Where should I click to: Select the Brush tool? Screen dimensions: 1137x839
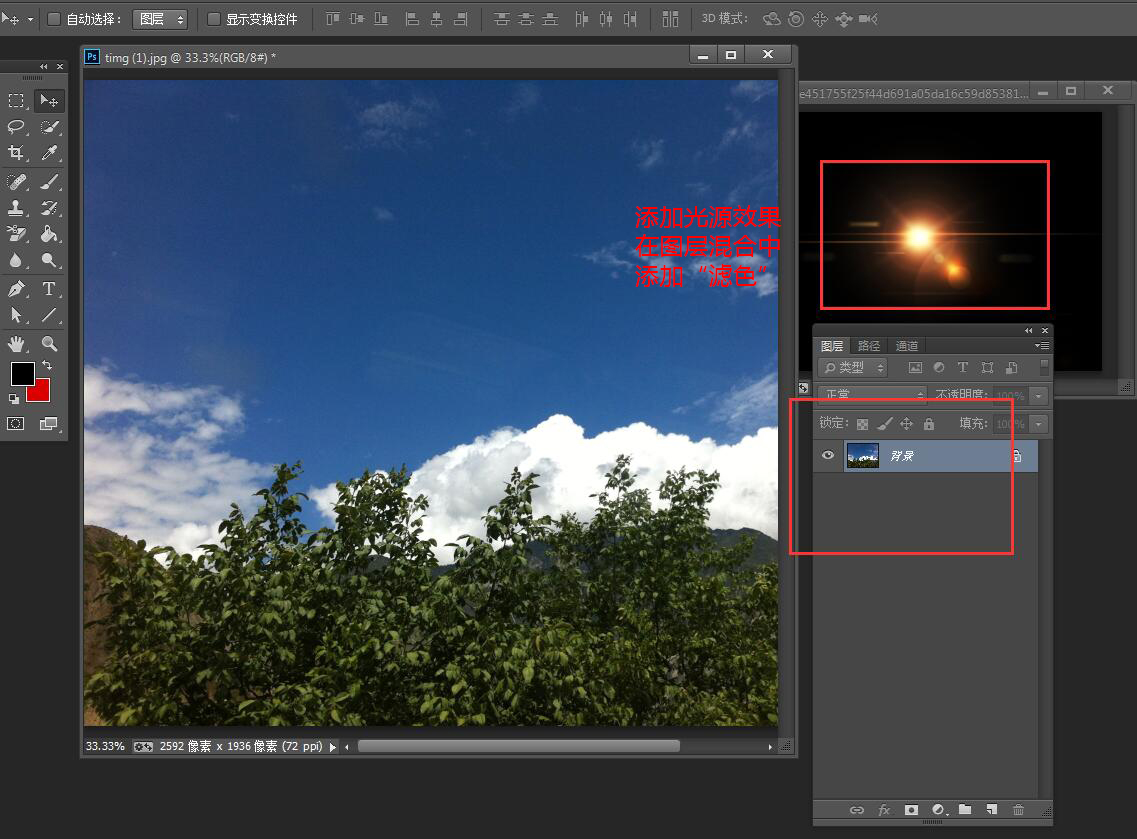(x=49, y=182)
